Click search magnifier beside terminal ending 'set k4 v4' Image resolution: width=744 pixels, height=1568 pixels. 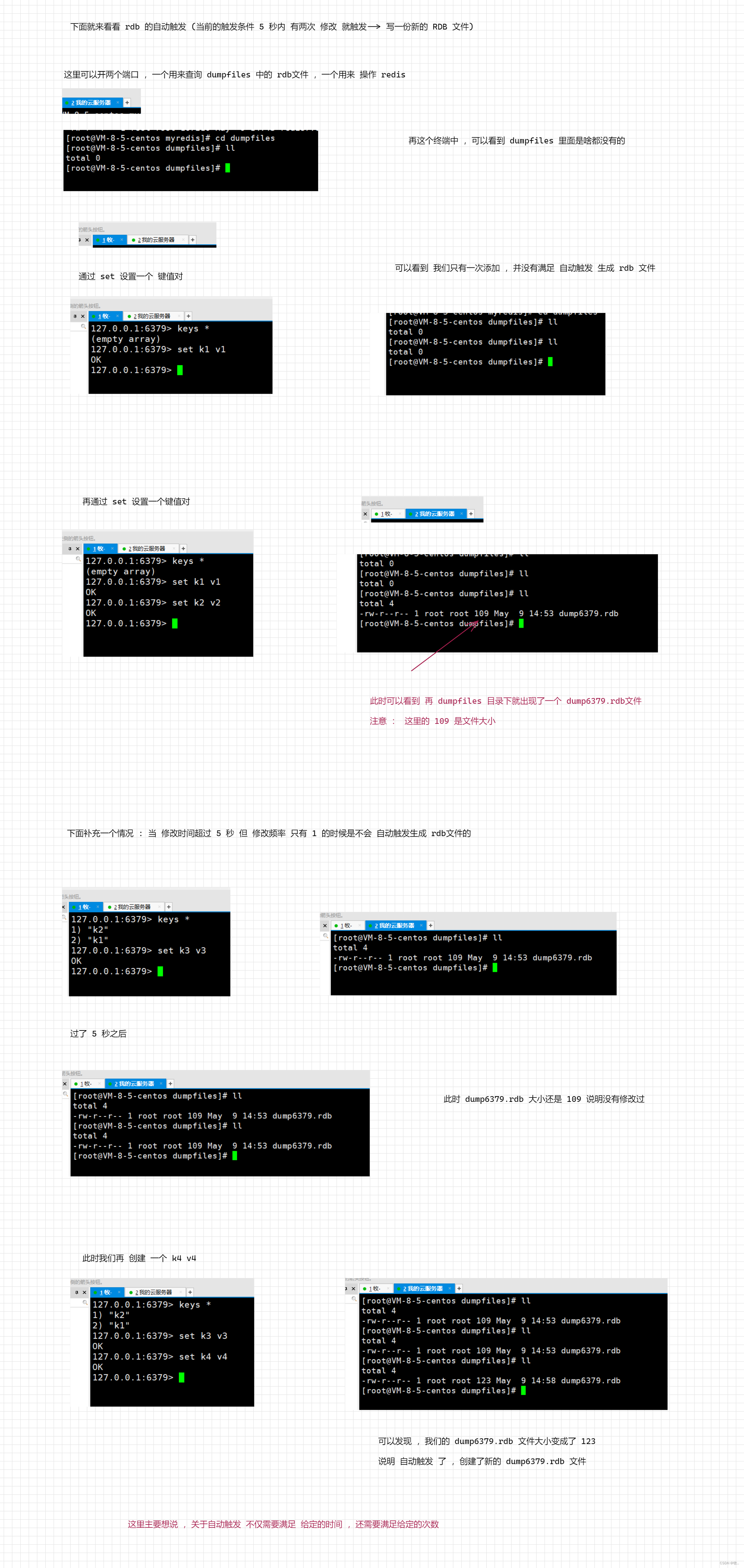(x=85, y=1302)
